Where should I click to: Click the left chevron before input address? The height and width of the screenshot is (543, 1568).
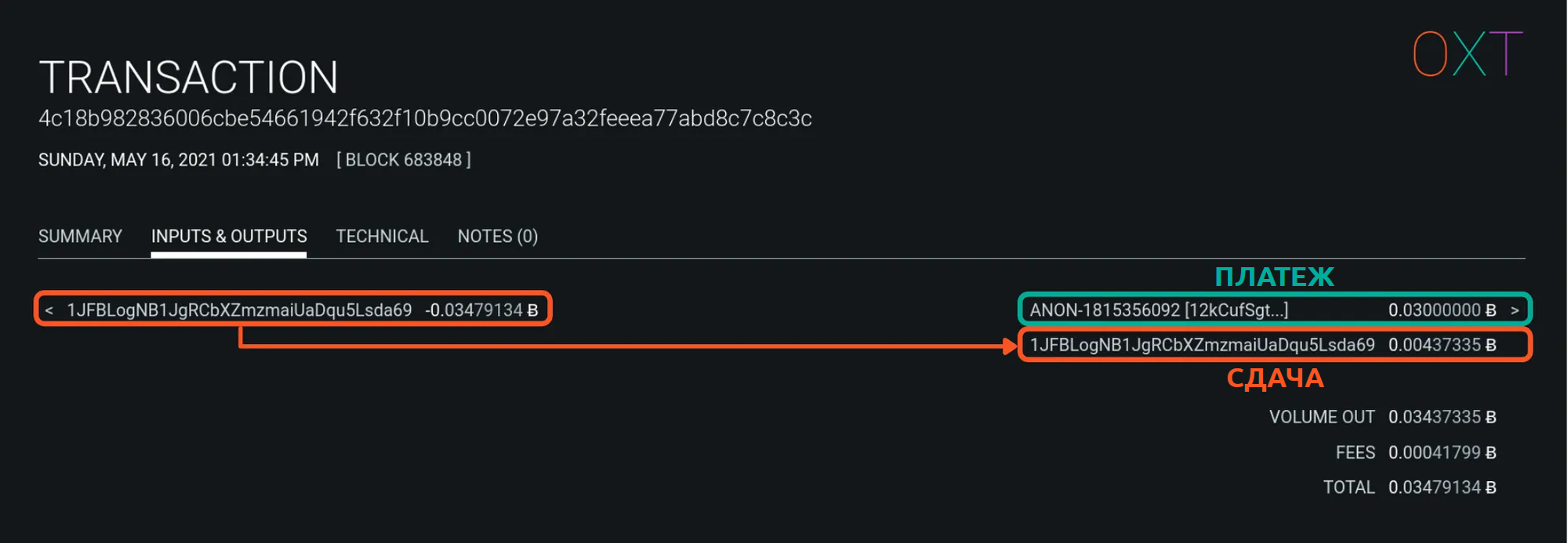pyautogui.click(x=49, y=311)
